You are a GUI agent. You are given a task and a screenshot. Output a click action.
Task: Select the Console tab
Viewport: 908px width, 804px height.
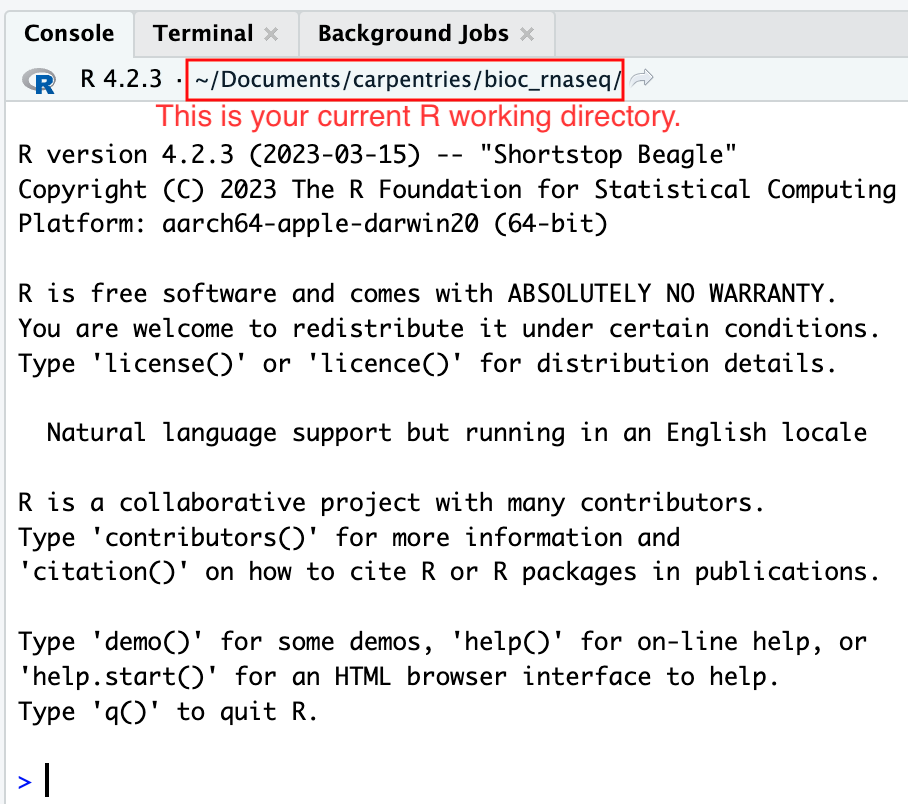(x=69, y=33)
